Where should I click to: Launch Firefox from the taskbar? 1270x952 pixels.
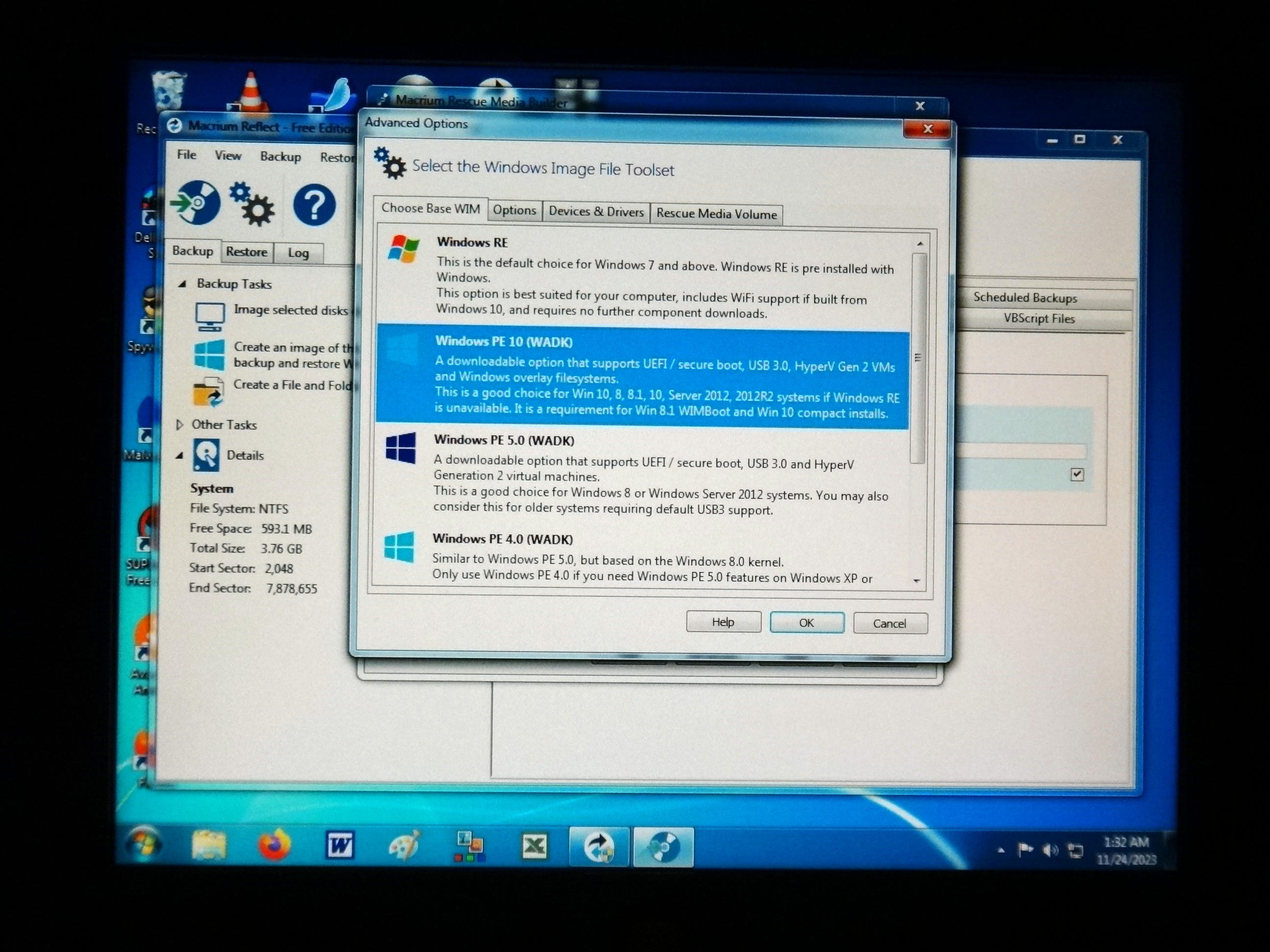click(274, 845)
